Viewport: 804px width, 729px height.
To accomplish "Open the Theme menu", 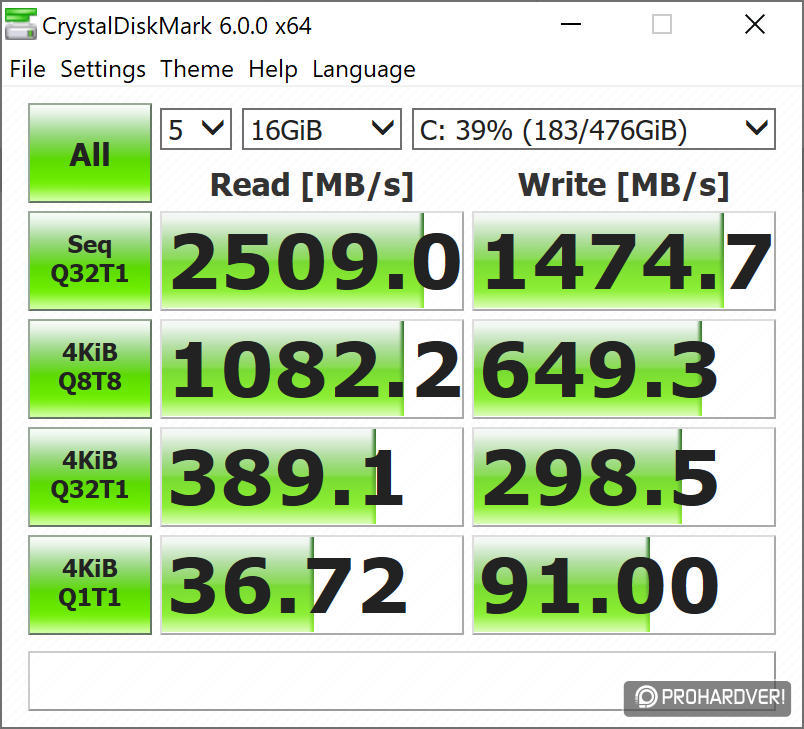I will point(197,69).
